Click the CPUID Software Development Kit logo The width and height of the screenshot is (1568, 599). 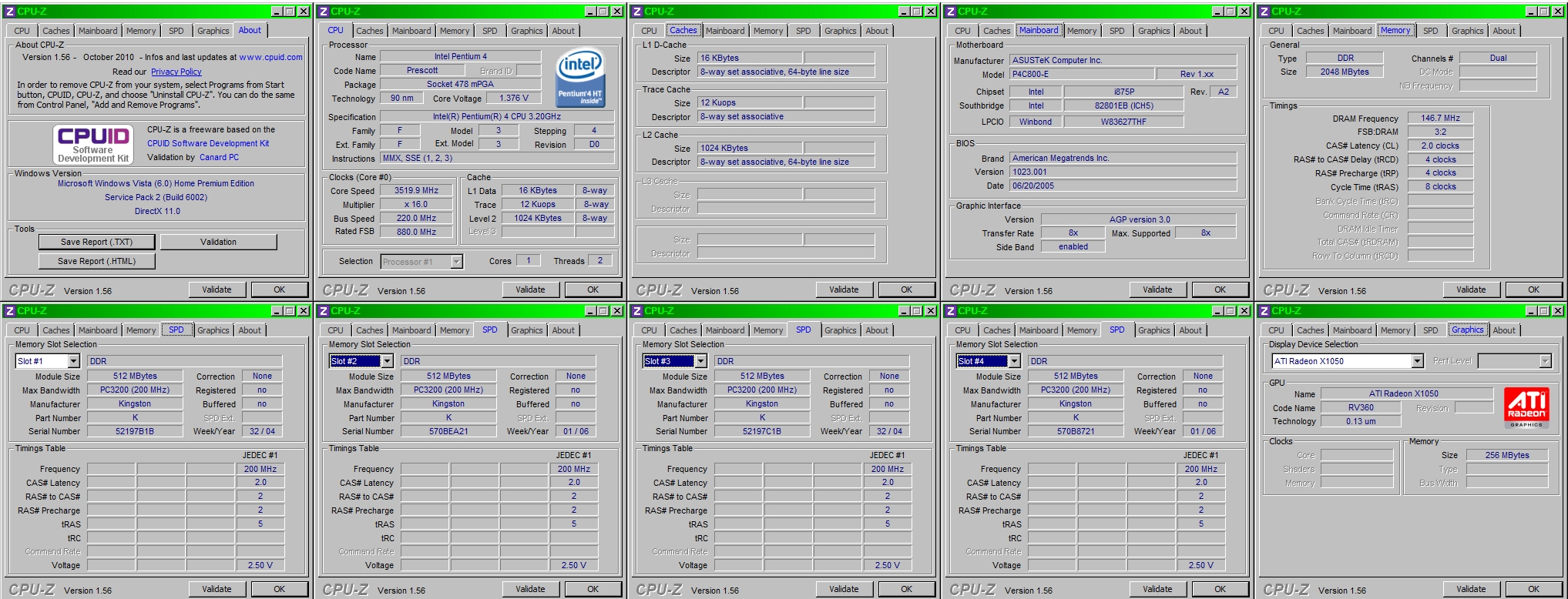93,144
